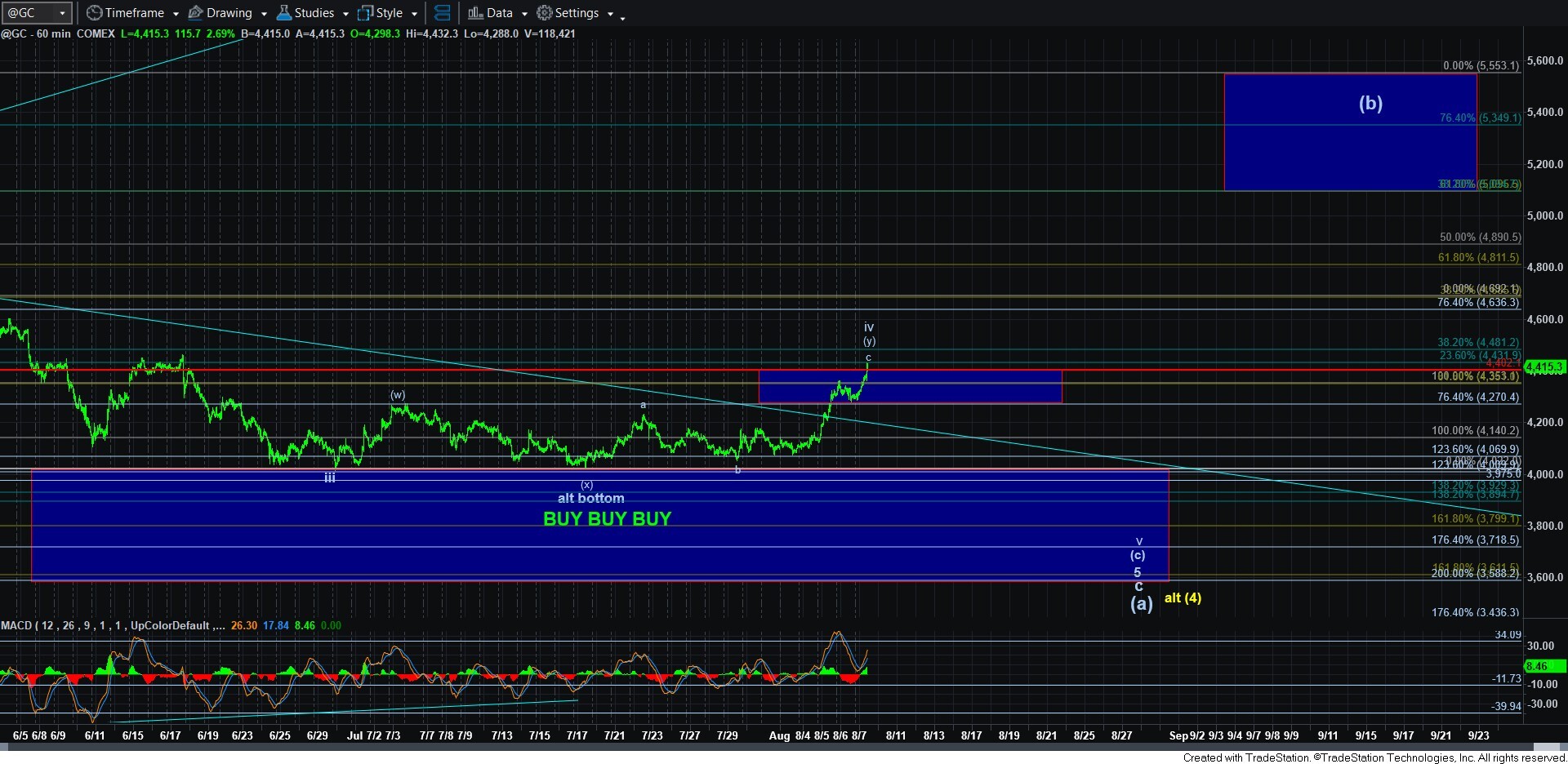
Task: Select the BUY BUY BUY green label
Action: click(607, 519)
